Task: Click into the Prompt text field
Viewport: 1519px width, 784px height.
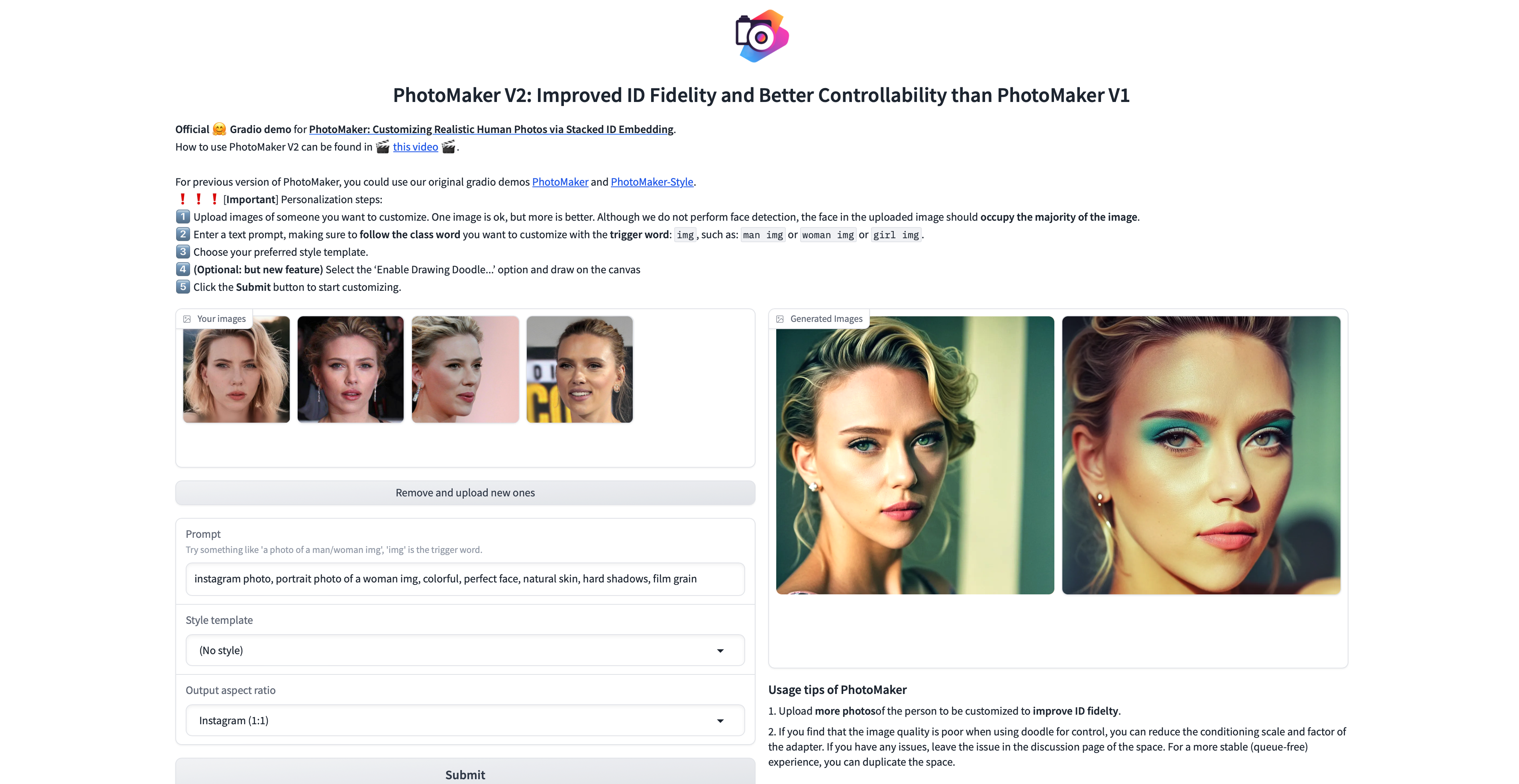Action: click(x=465, y=579)
